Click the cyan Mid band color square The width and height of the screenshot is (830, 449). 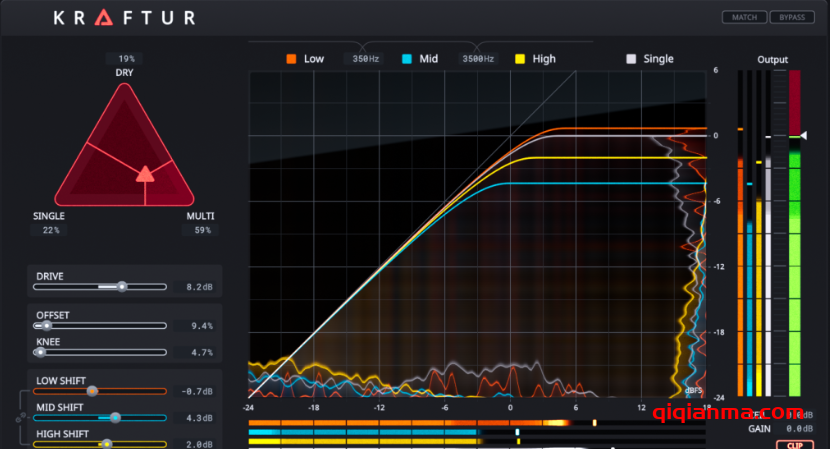[407, 59]
